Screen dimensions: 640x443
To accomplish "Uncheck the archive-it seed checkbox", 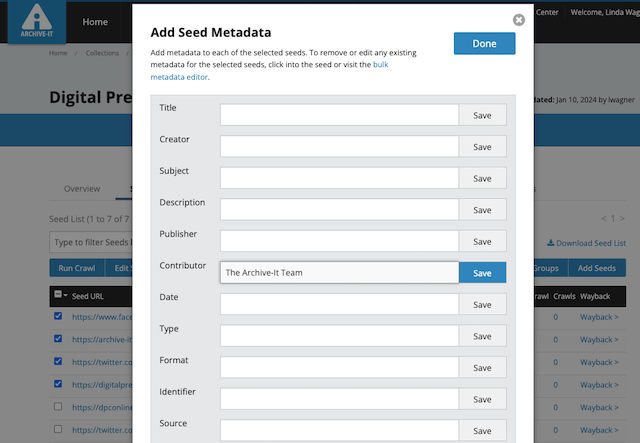I will (58, 339).
